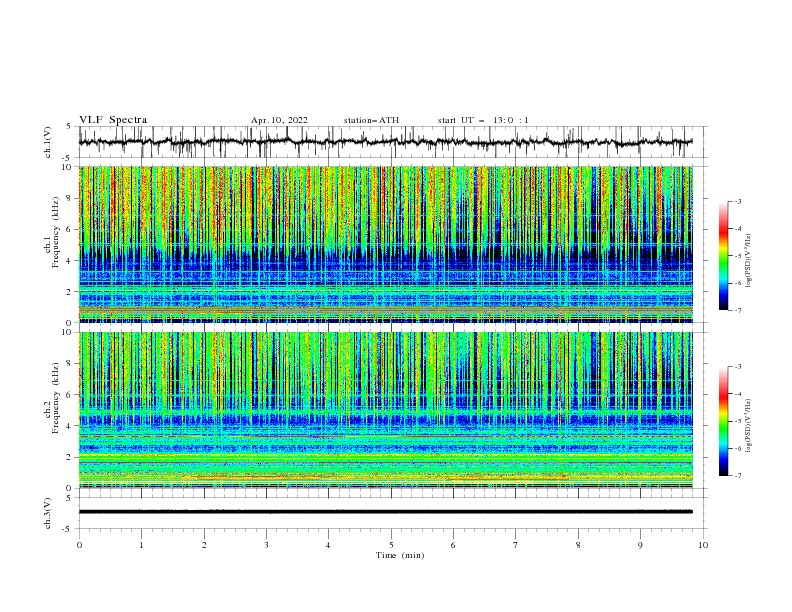Click the ch.2 frequency tick "6"
Image resolution: width=792 pixels, height=612 pixels.
coord(69,395)
